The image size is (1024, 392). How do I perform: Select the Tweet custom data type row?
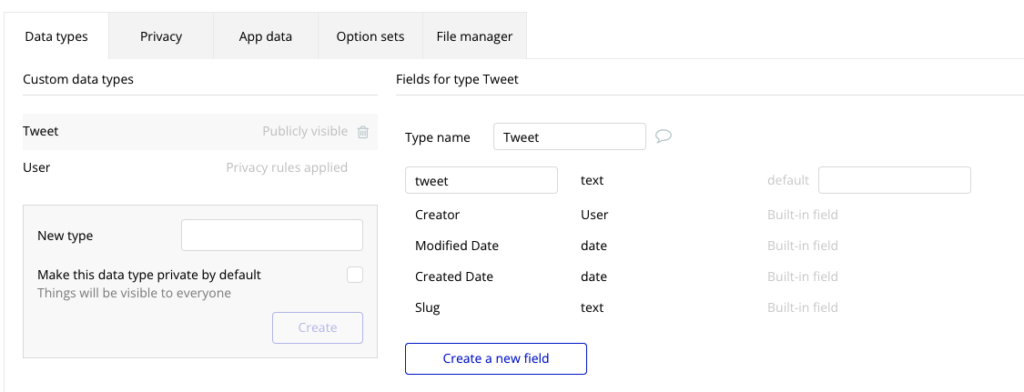pos(200,131)
